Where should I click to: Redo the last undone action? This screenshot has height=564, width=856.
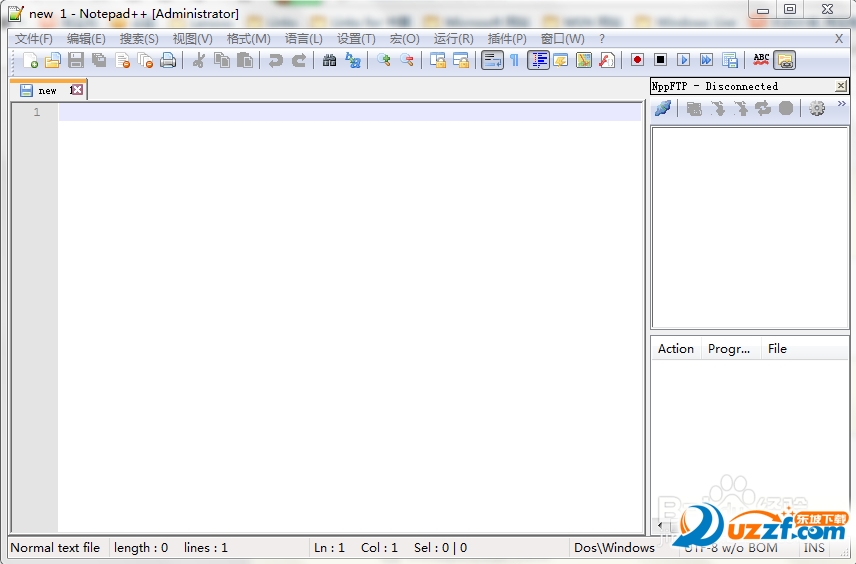(x=299, y=60)
